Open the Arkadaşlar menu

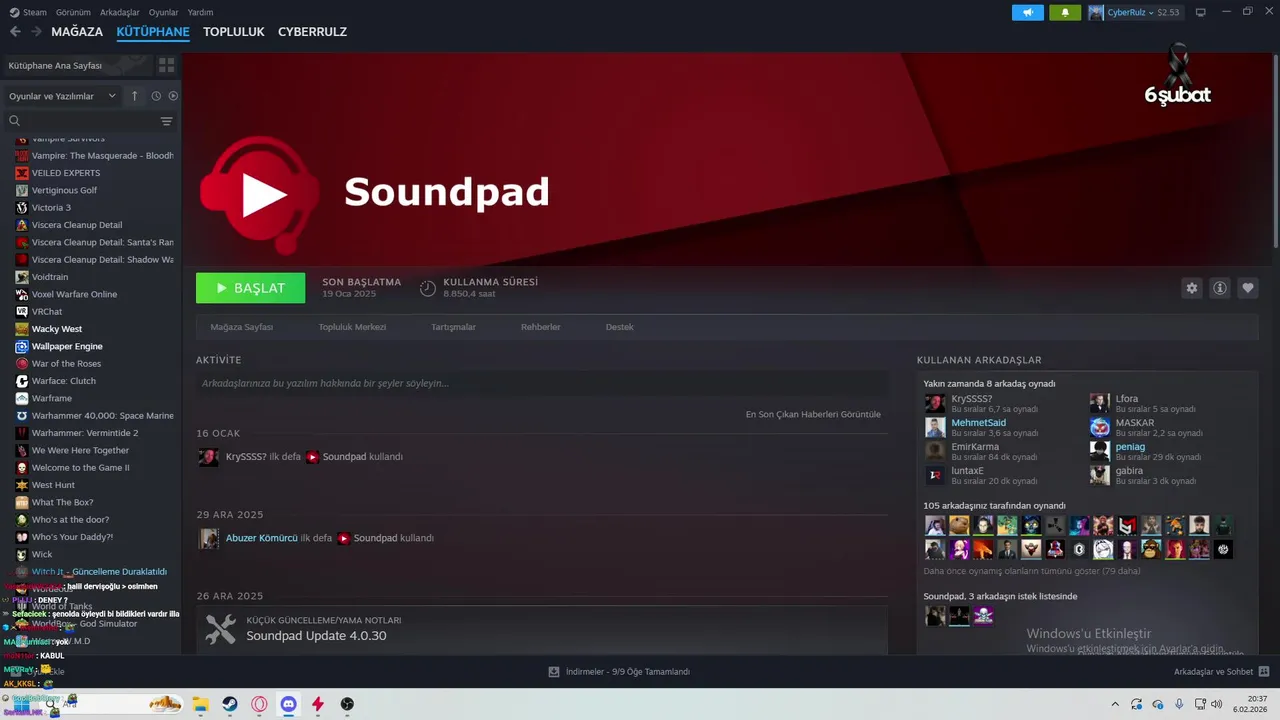tap(120, 12)
